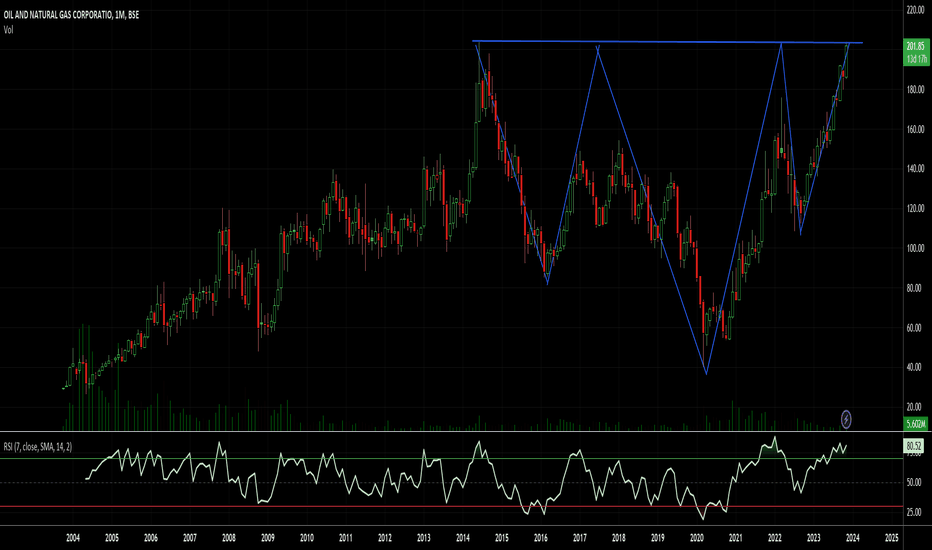Click the 2007 year label on time axis
The height and width of the screenshot is (550, 932).
[x=190, y=538]
